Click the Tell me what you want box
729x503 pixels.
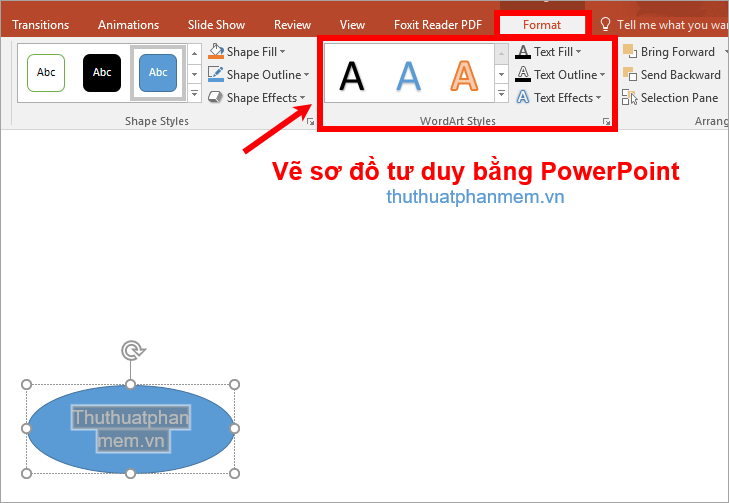(x=672, y=25)
